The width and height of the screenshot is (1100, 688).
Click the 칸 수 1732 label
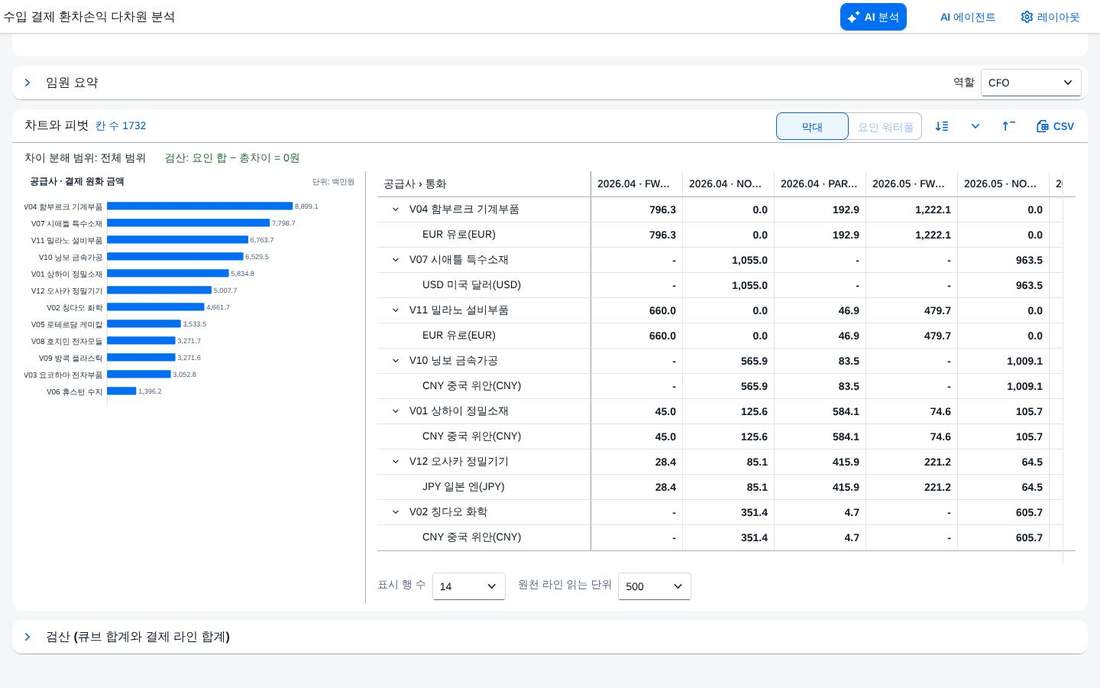click(121, 126)
